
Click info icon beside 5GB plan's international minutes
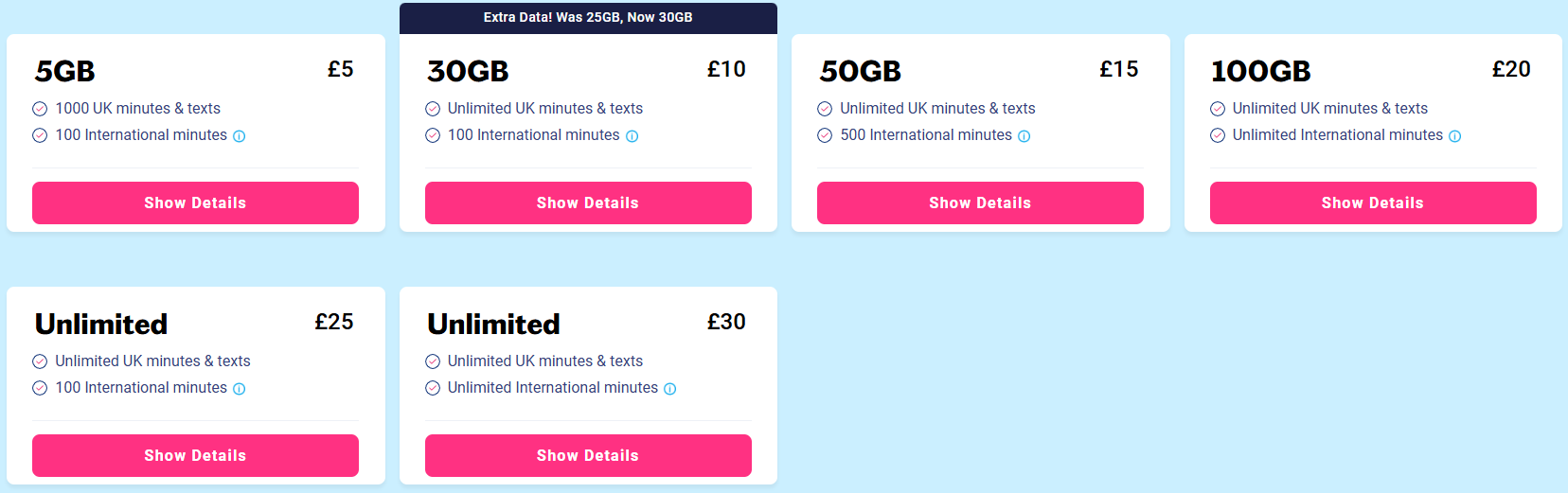(x=240, y=136)
